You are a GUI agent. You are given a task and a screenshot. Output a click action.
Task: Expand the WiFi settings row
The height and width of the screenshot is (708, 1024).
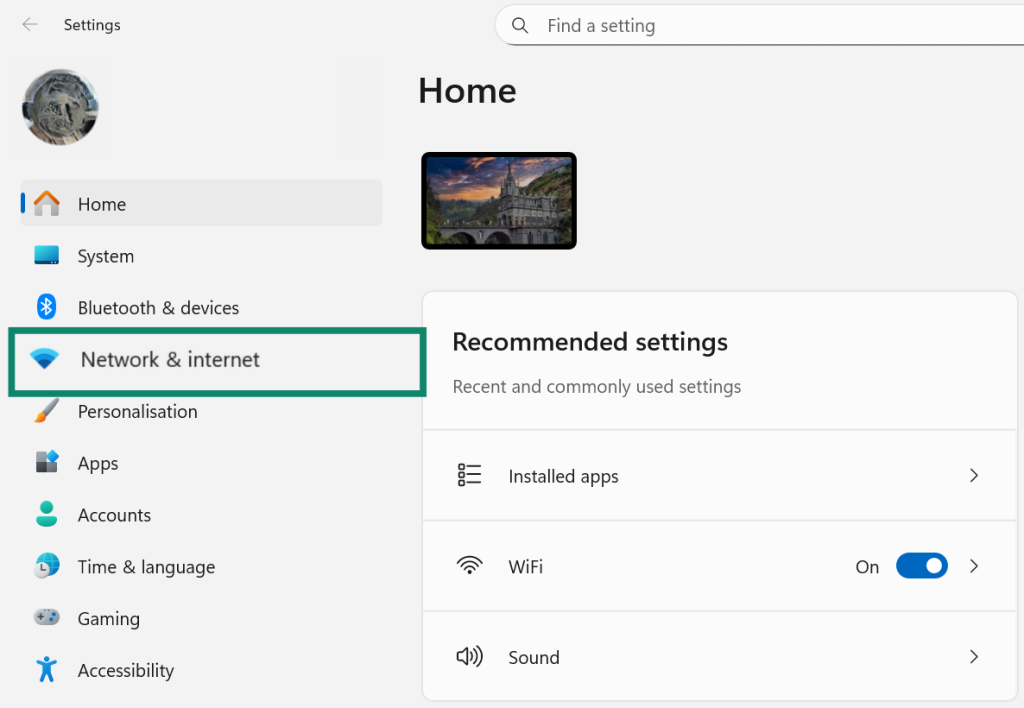click(973, 565)
